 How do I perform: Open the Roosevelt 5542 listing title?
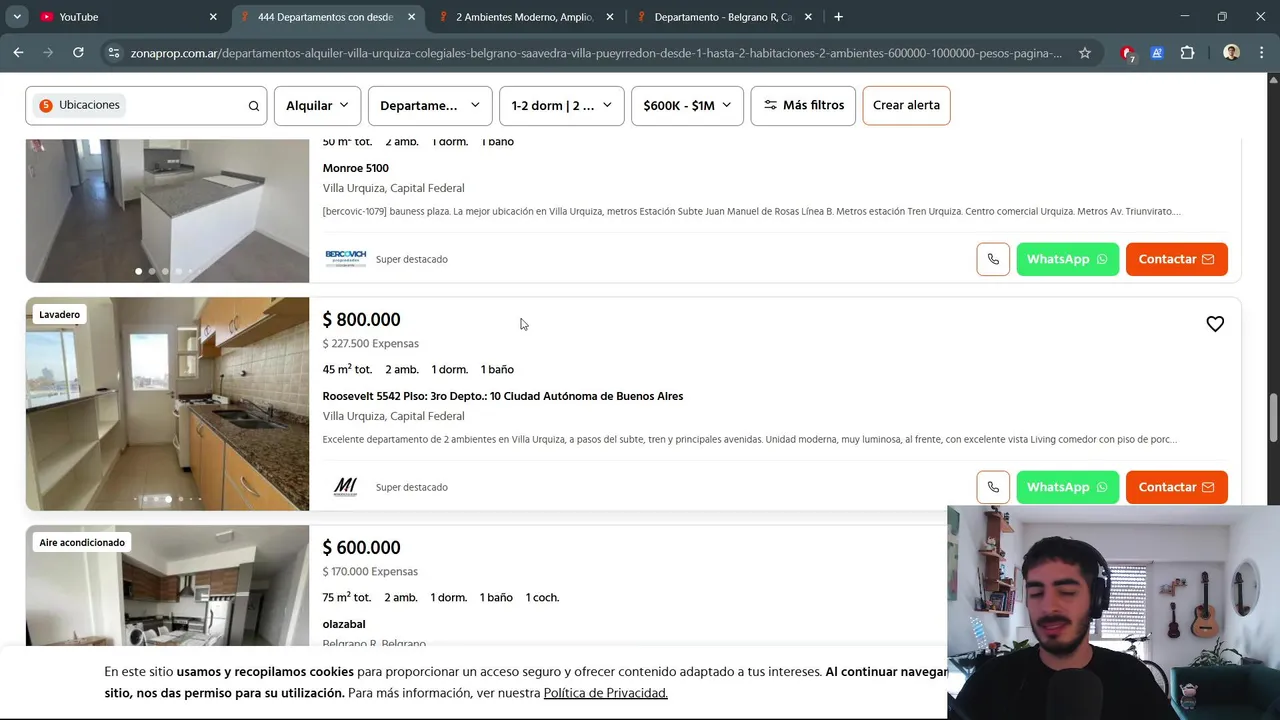click(x=502, y=396)
